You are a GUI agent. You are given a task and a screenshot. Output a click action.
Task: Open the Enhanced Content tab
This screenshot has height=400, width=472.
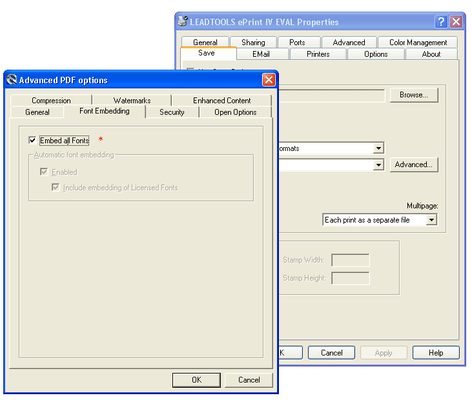pos(222,100)
